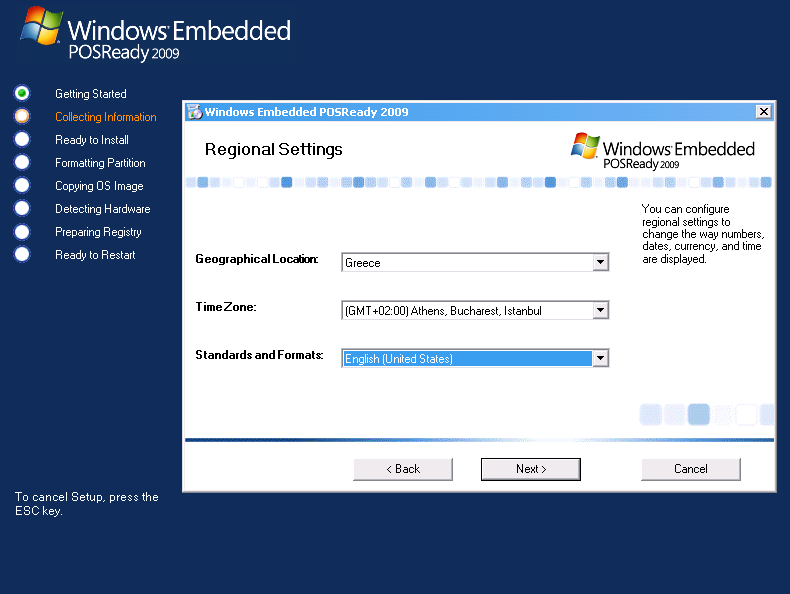Open the Time Zone dropdown arrow
The width and height of the screenshot is (790, 594).
coord(600,310)
